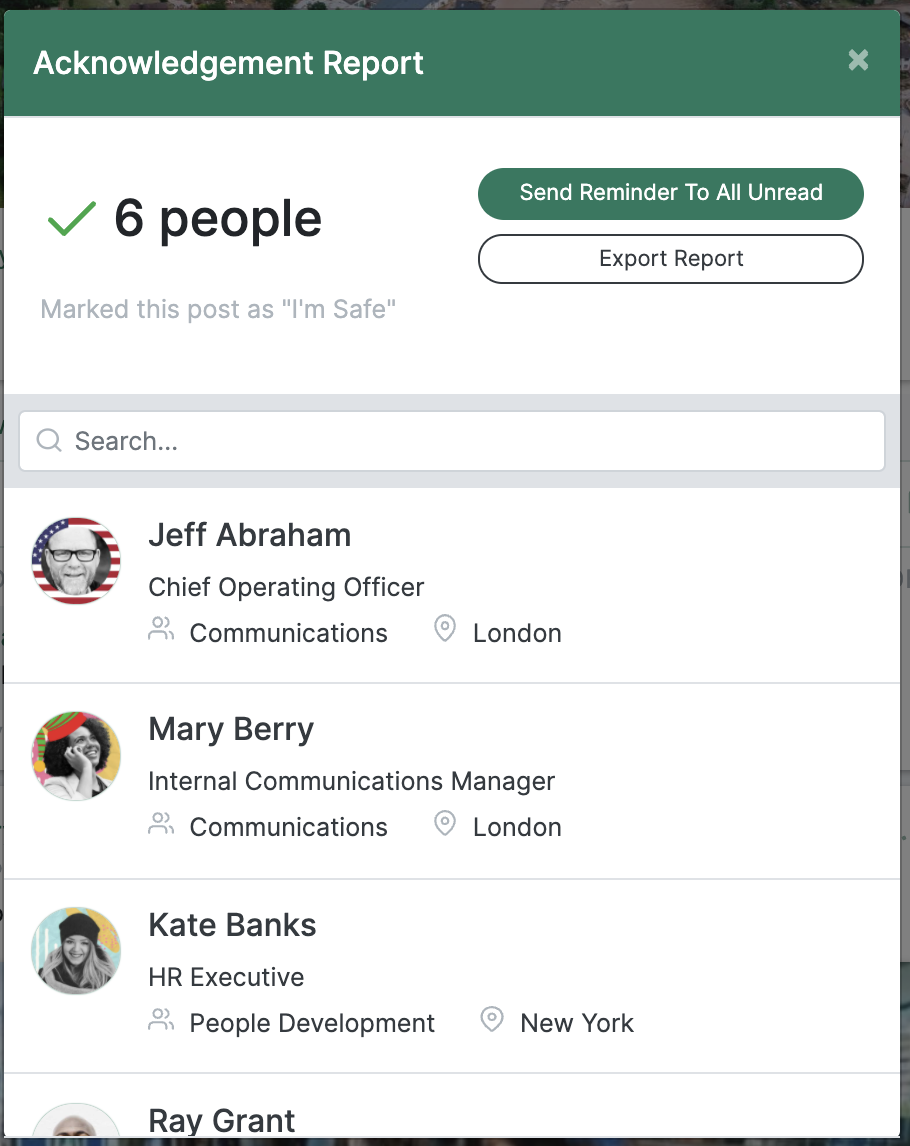Click Mary Berry's department people icon
The width and height of the screenshot is (910, 1146).
pos(161,824)
